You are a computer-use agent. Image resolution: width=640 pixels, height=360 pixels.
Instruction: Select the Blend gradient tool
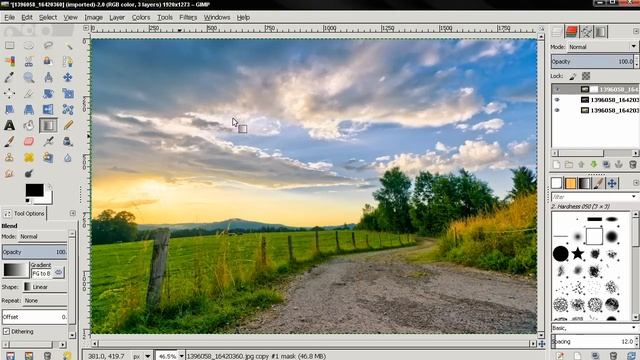[48, 125]
